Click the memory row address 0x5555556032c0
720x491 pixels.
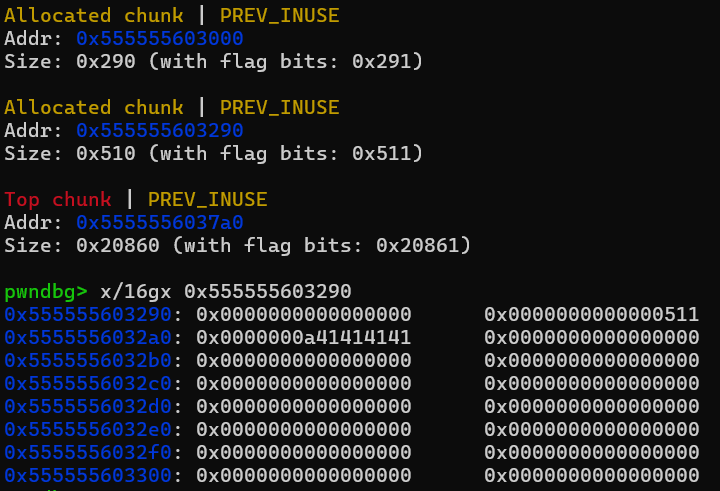pyautogui.click(x=88, y=383)
